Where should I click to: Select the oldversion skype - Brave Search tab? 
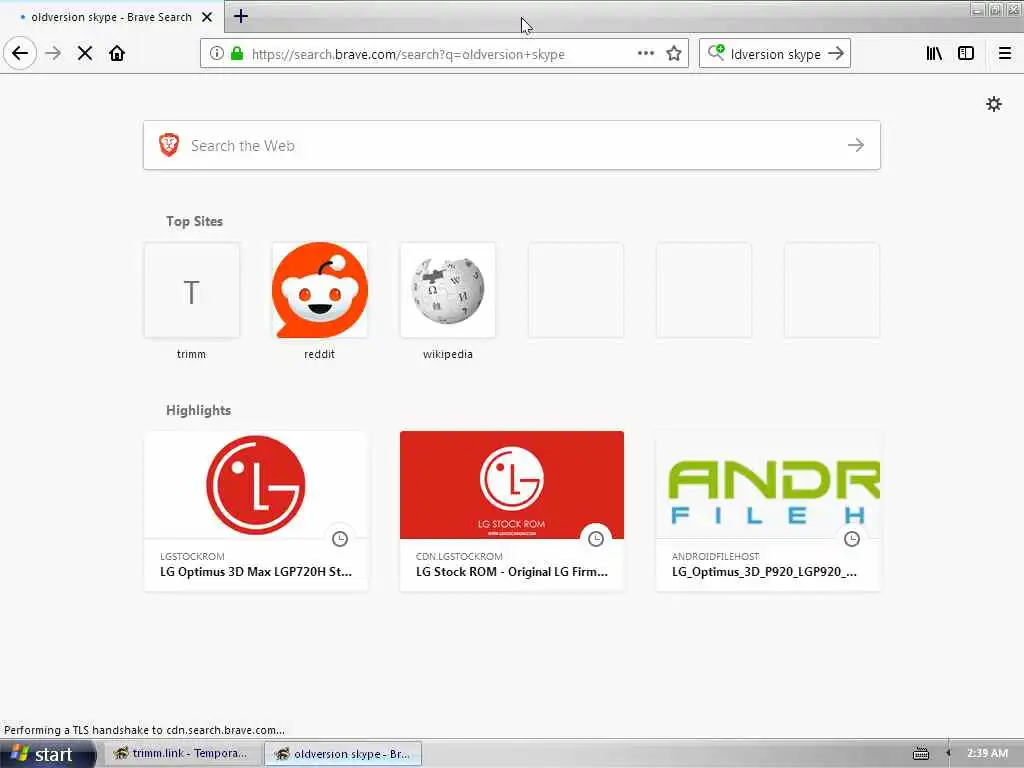111,17
